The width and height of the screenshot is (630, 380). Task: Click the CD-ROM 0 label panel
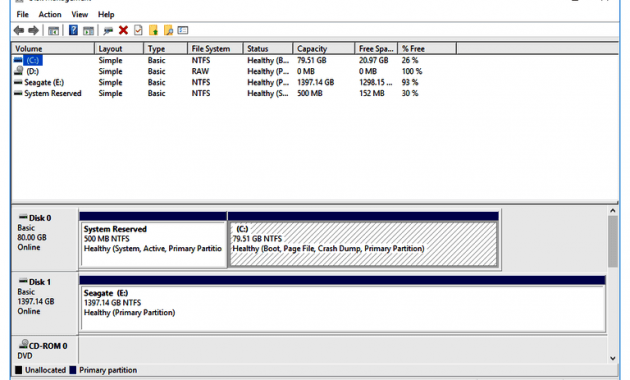click(45, 350)
